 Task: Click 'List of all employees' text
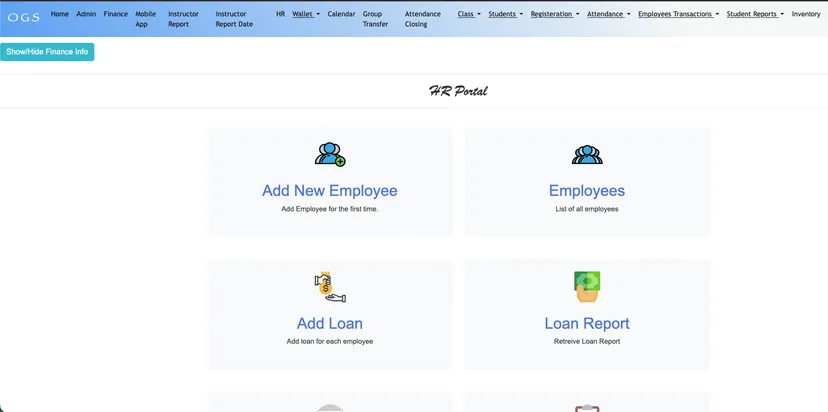[587, 209]
